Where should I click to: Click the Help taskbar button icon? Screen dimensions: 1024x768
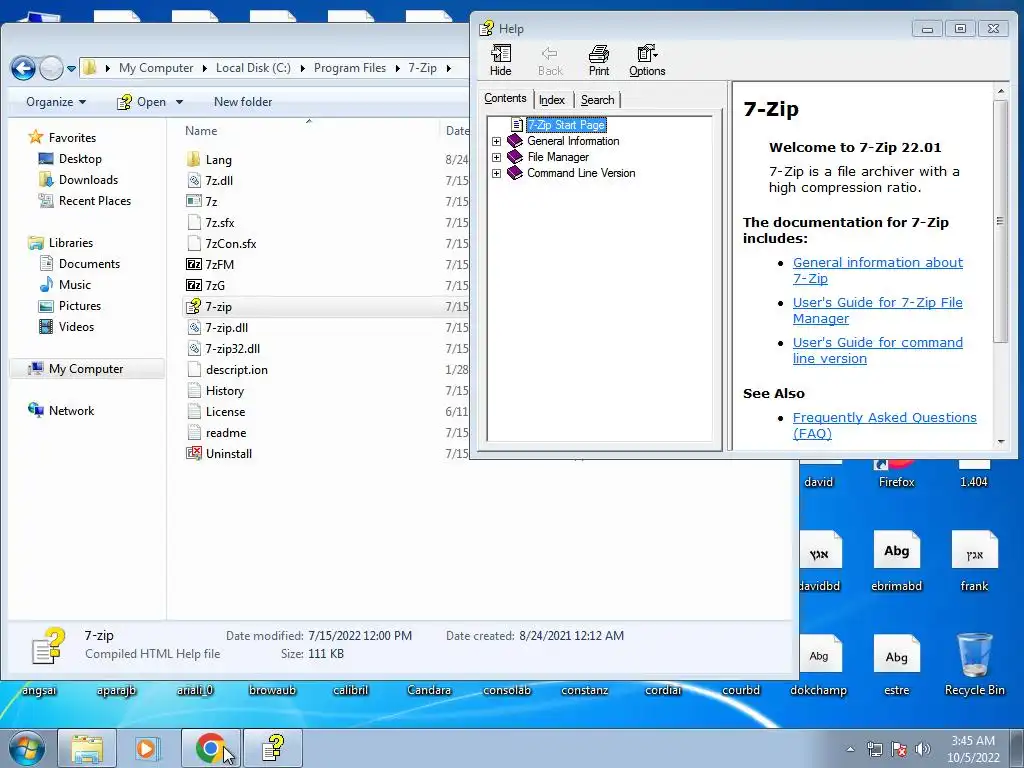pos(273,748)
